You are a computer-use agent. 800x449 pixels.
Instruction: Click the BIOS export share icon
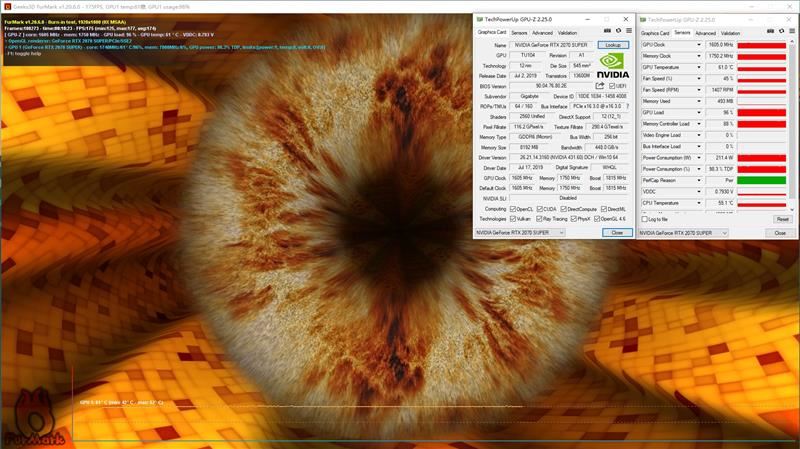coord(600,86)
